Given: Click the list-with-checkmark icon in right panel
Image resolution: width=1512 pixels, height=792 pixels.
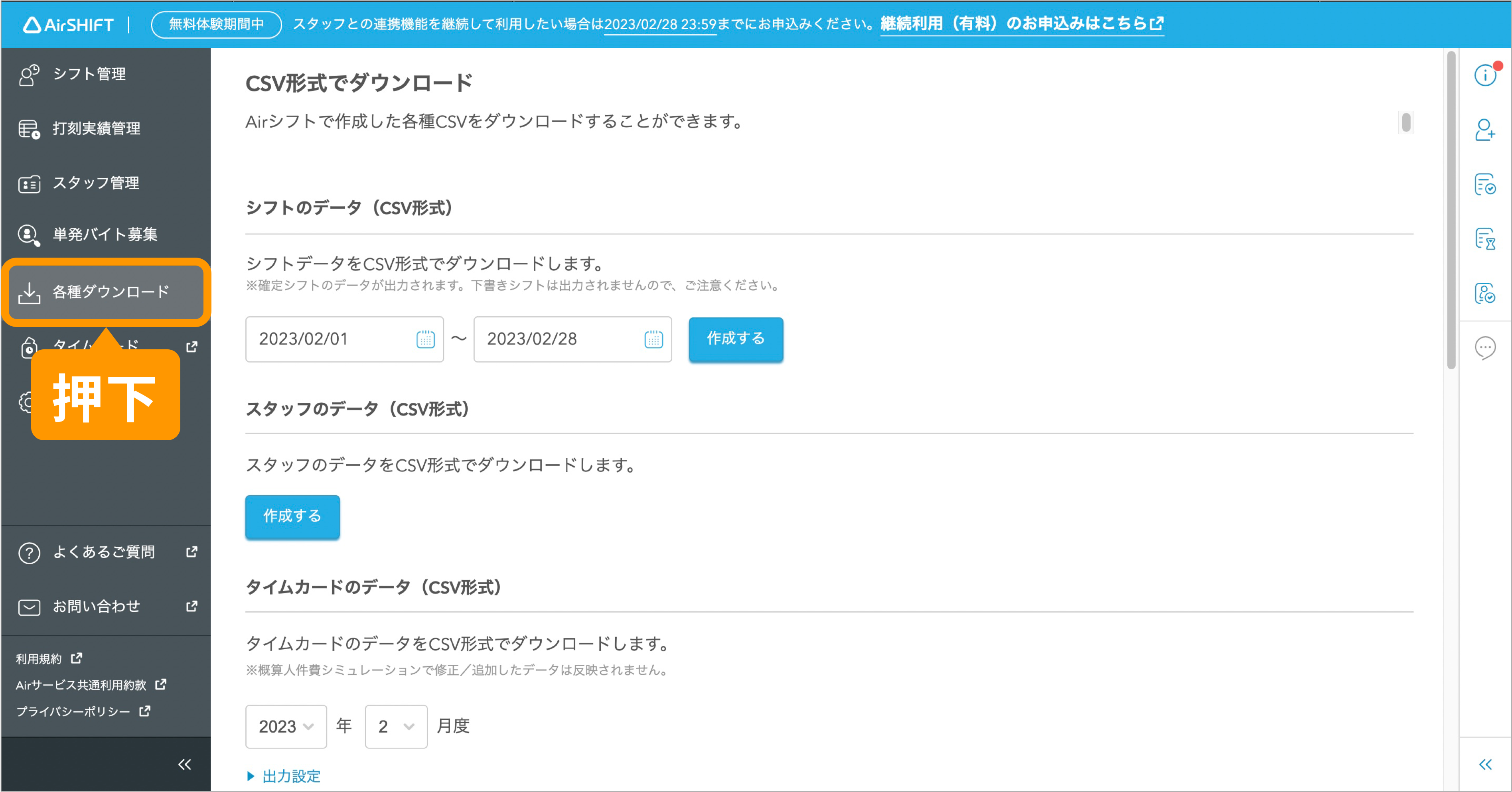Looking at the screenshot, I should click(1485, 184).
